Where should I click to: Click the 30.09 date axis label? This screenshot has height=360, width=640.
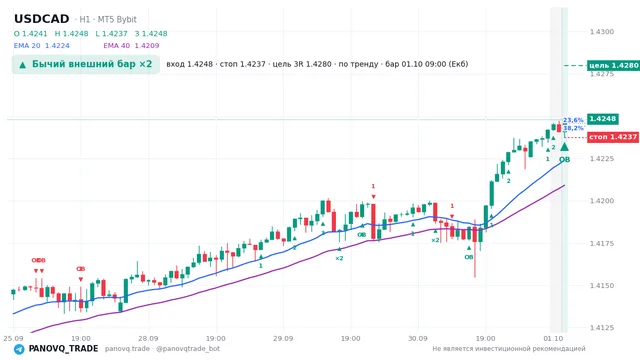418,338
